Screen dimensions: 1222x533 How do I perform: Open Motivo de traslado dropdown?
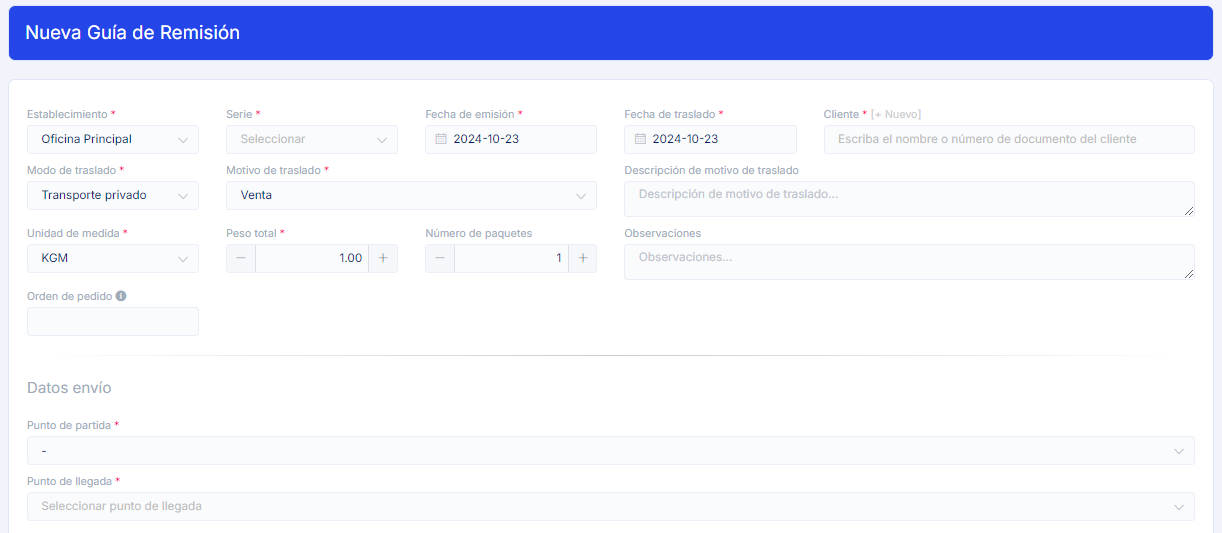[x=410, y=195]
